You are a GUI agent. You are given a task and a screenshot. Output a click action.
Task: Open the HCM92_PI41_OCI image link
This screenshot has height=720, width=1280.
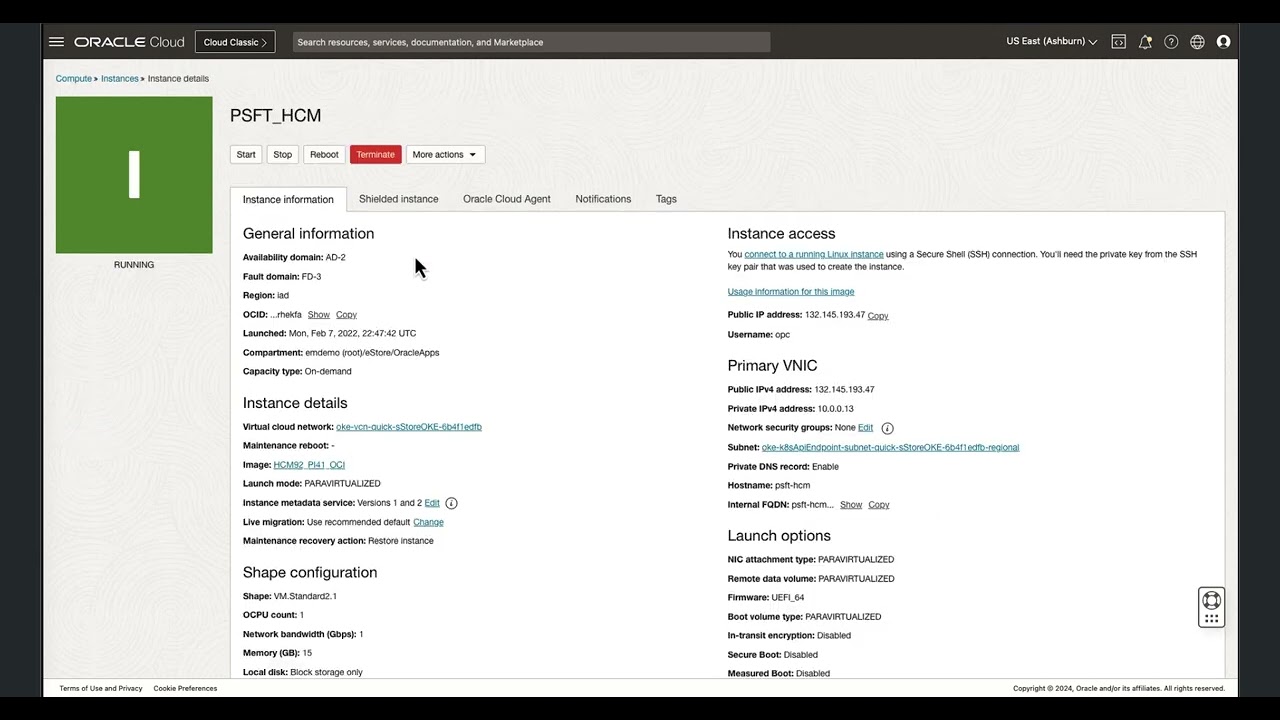[309, 465]
